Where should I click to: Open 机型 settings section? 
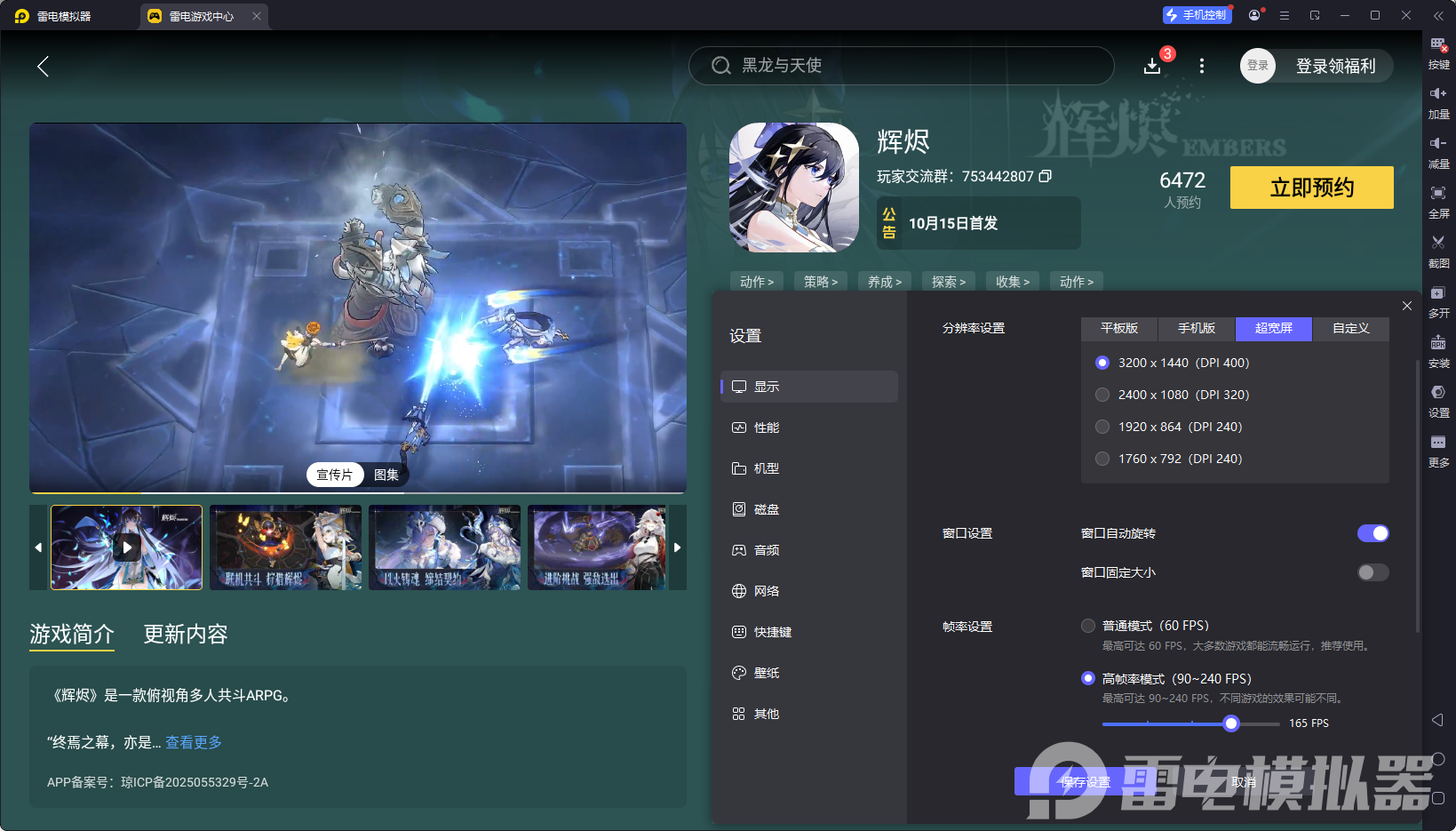tap(809, 468)
